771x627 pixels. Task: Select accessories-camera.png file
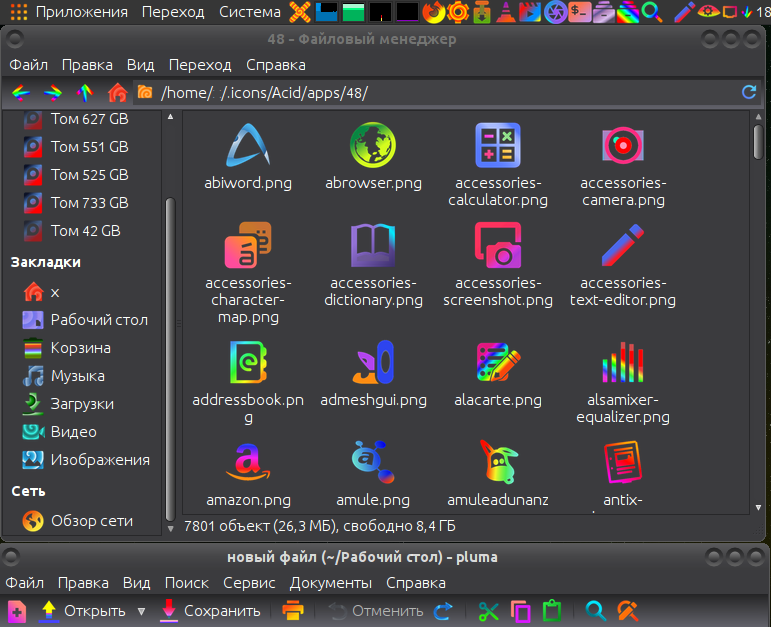[623, 165]
